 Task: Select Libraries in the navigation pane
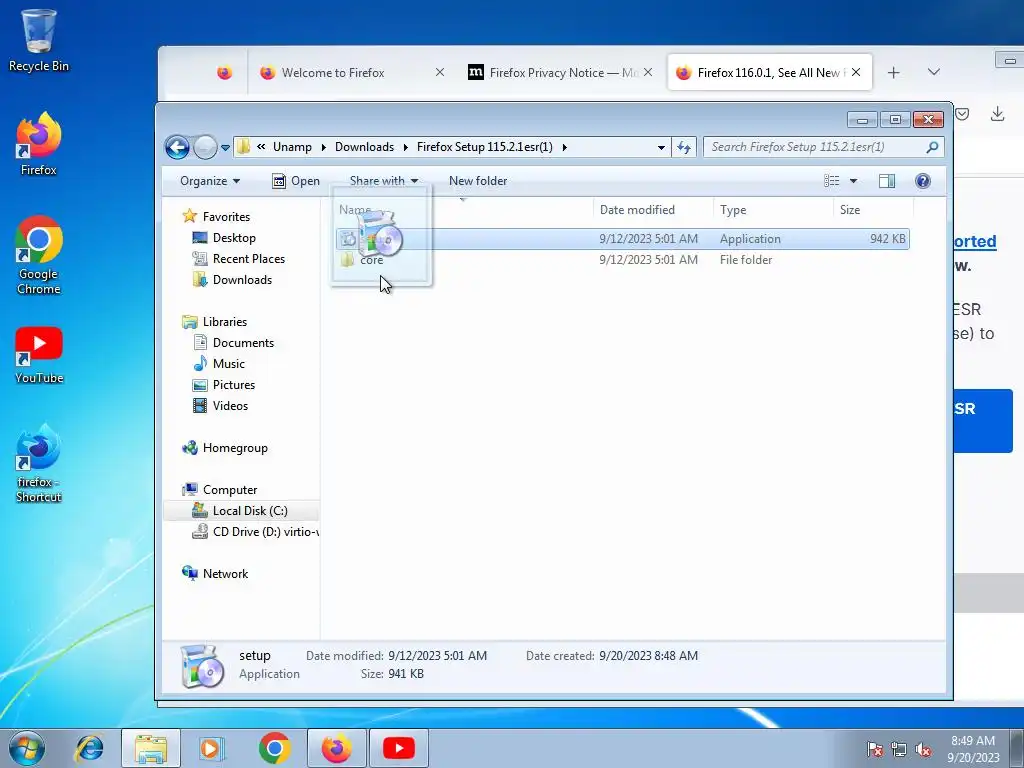[x=215, y=321]
